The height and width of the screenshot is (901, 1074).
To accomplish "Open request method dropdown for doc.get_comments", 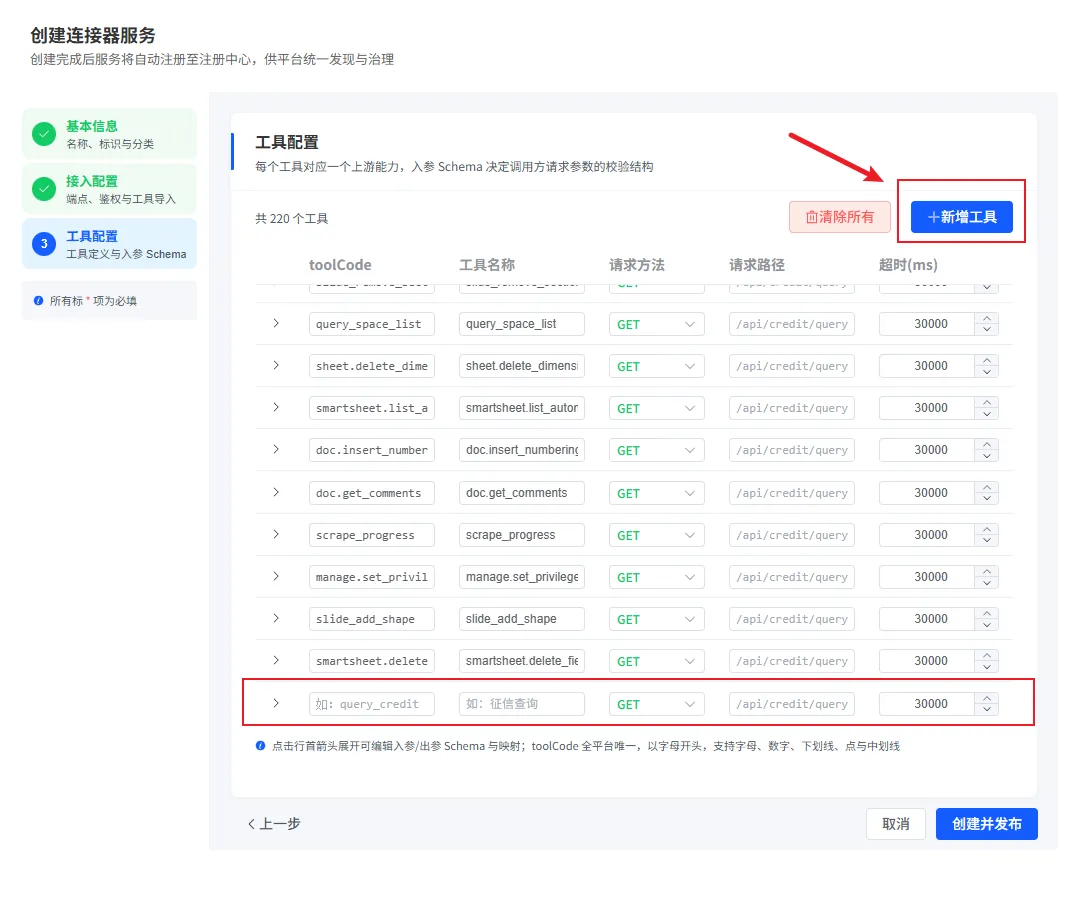I will [656, 493].
